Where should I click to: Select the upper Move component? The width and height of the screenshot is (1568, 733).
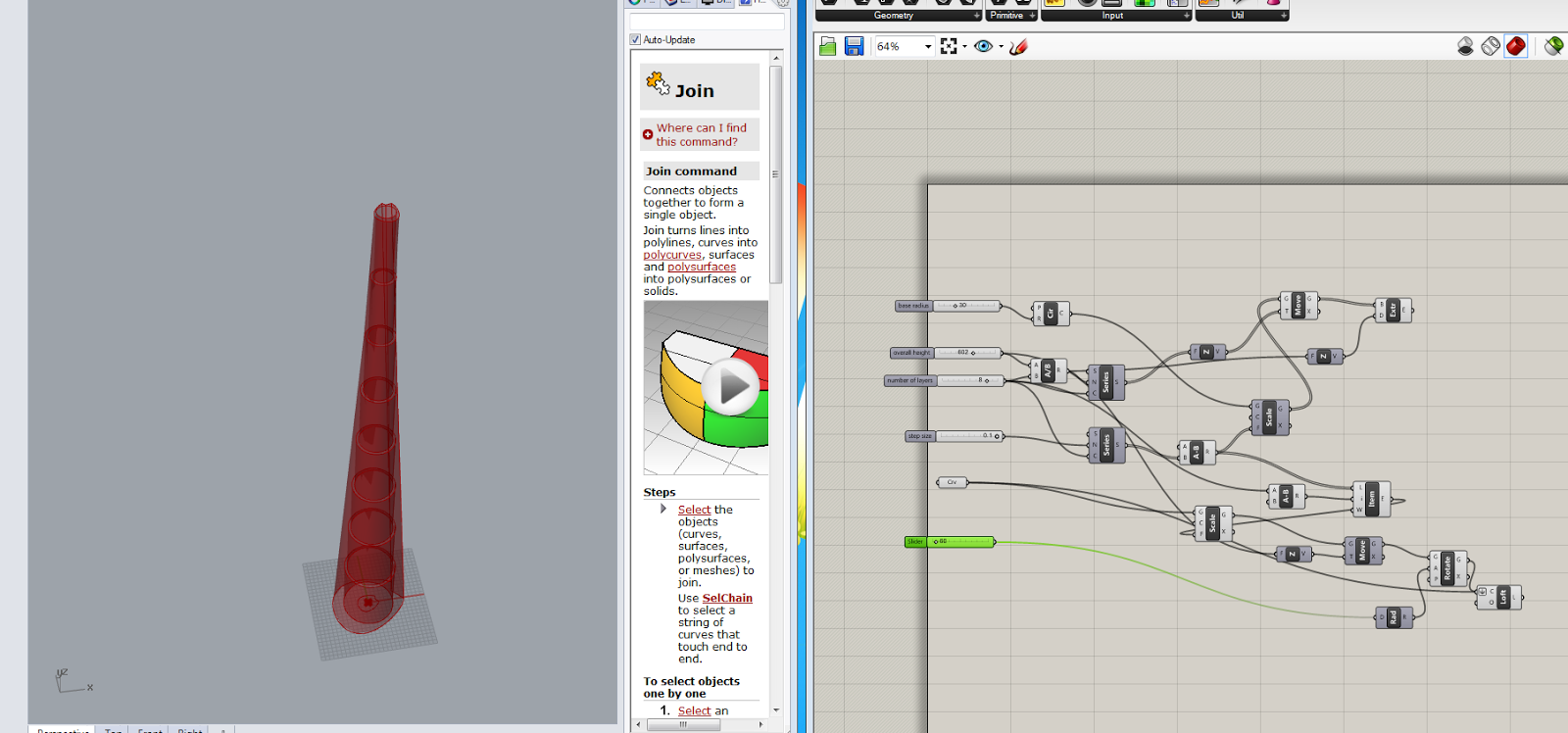[1299, 306]
